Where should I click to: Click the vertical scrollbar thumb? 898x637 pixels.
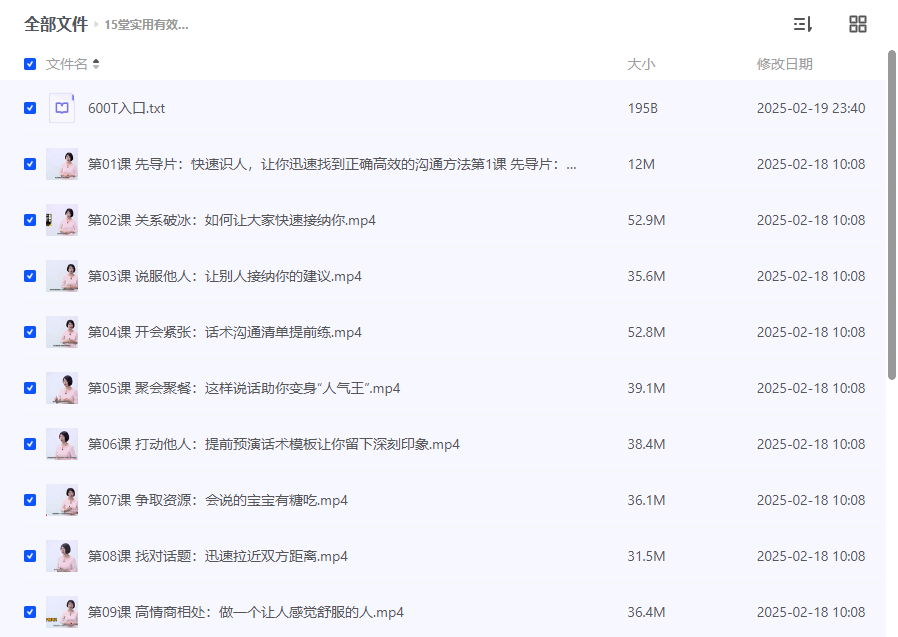point(892,215)
